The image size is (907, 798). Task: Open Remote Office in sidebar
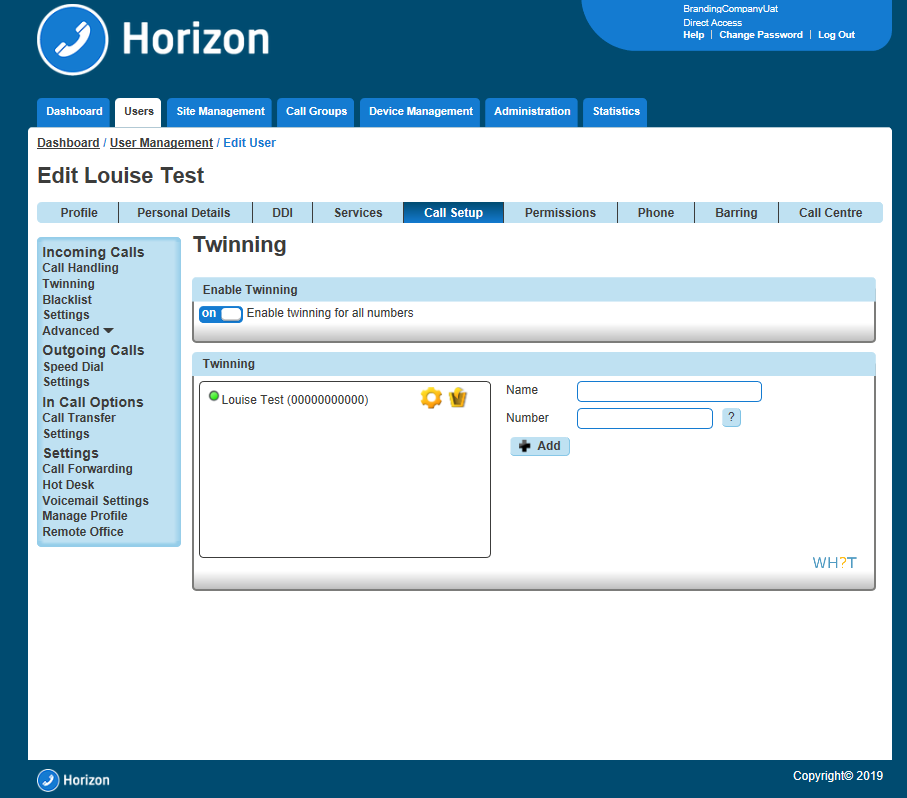(83, 531)
